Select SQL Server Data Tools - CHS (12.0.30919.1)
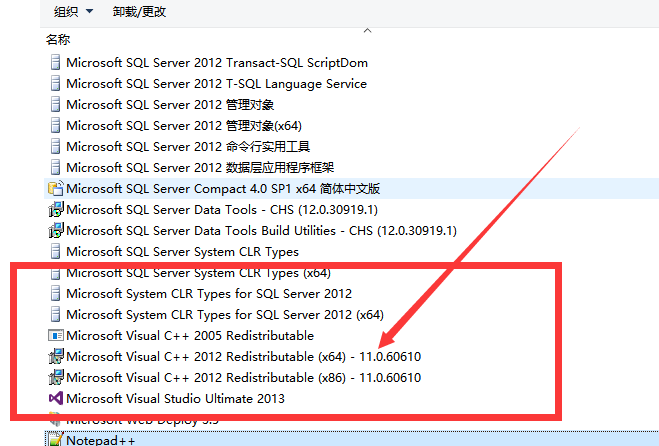 [x=222, y=209]
